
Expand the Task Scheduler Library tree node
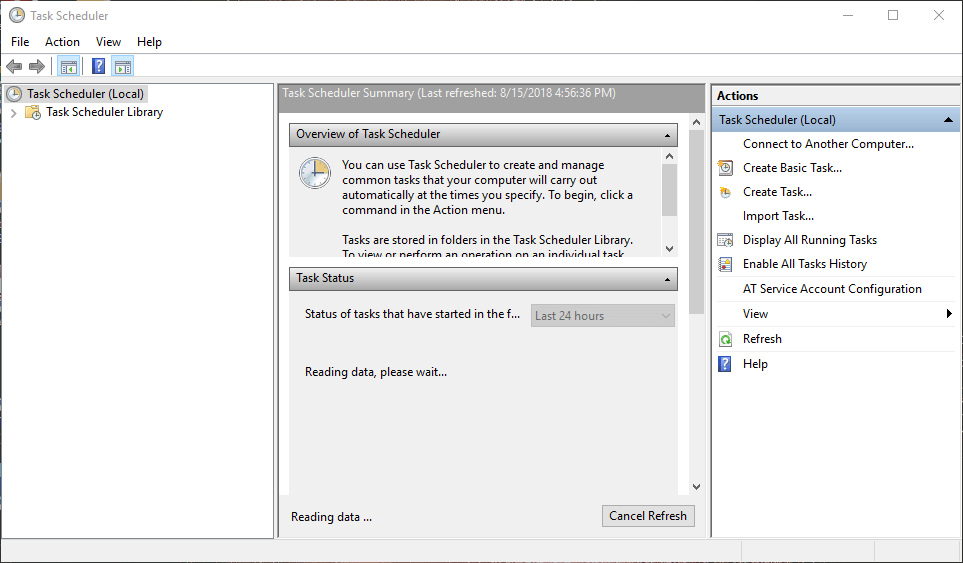14,113
